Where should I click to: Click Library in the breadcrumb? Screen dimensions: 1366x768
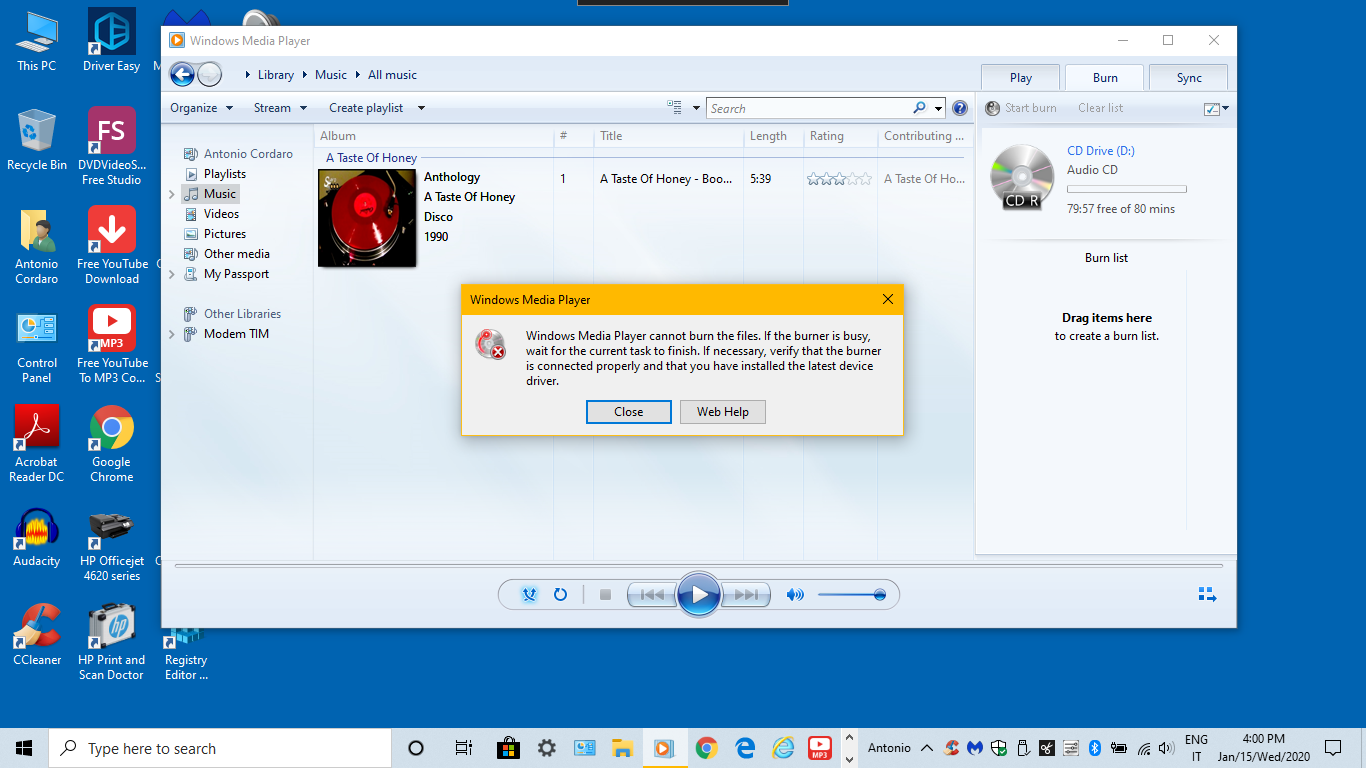(276, 75)
